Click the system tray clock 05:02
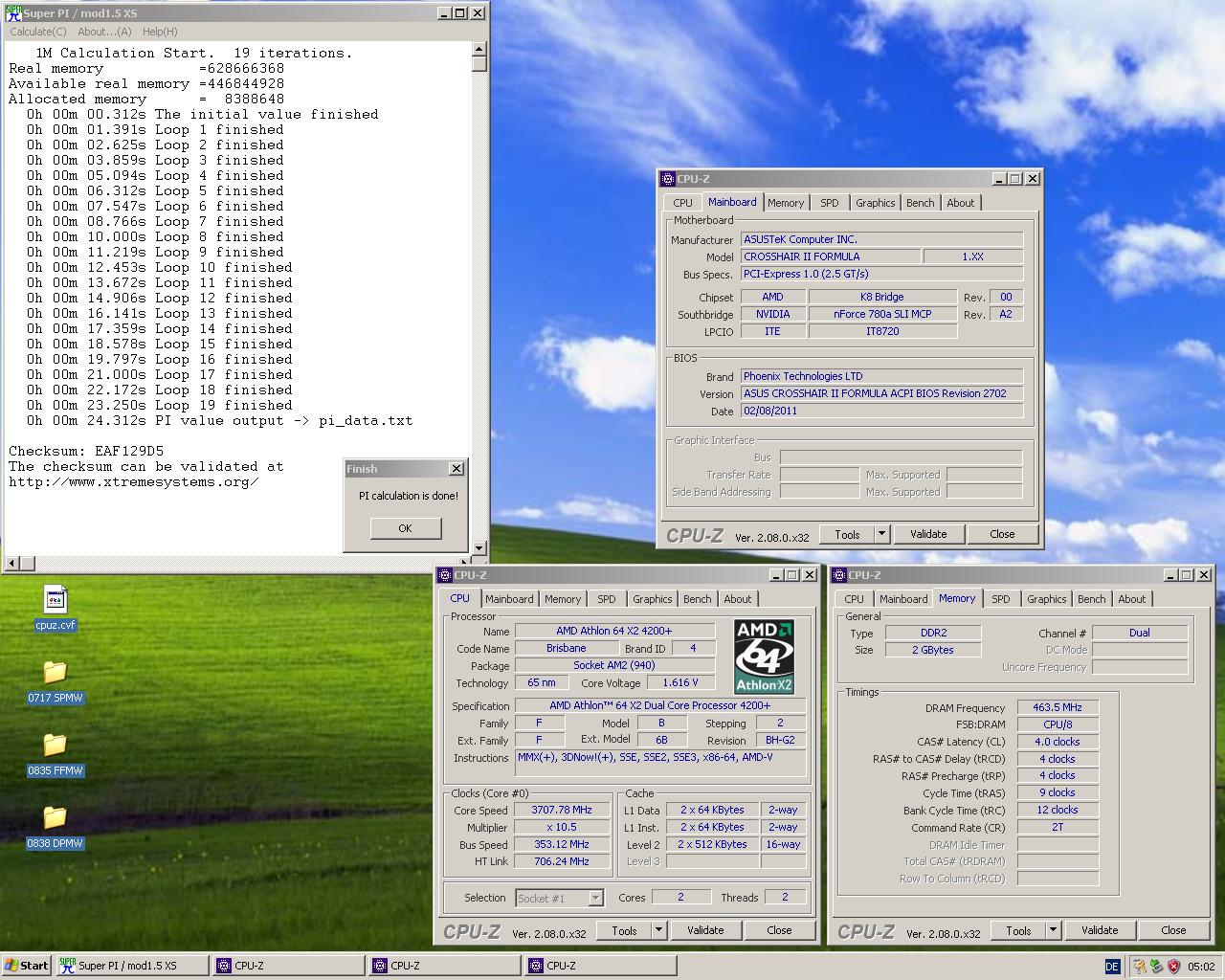The height and width of the screenshot is (980, 1225). pos(1201,967)
